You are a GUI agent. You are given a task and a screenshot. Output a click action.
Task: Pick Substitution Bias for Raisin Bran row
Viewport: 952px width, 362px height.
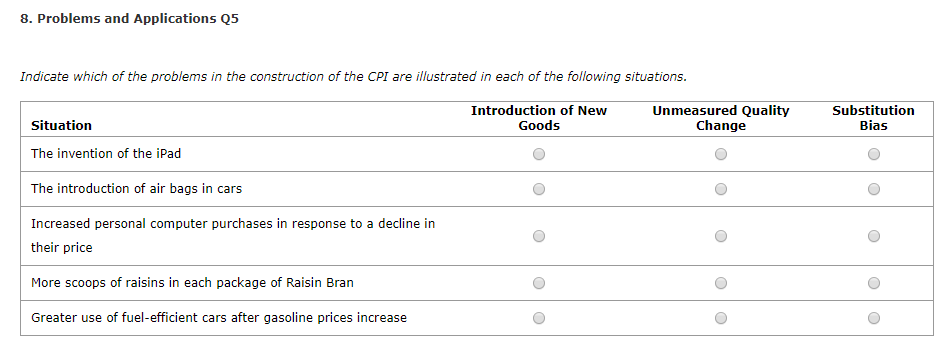[x=874, y=283]
